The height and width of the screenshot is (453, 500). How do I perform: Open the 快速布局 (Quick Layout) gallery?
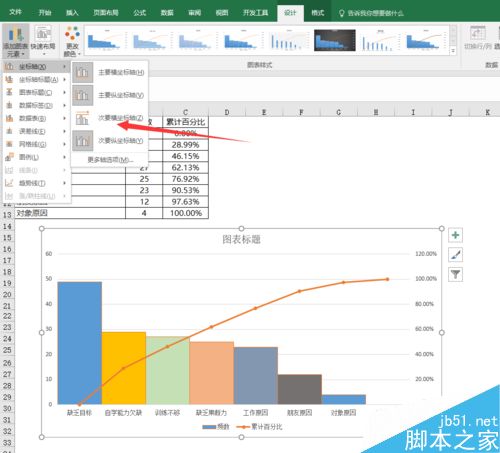[43, 41]
